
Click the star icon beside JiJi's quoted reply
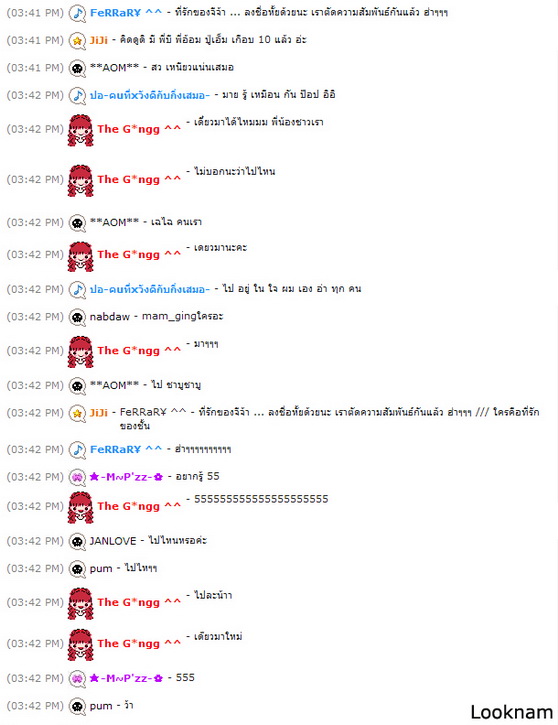77,412
